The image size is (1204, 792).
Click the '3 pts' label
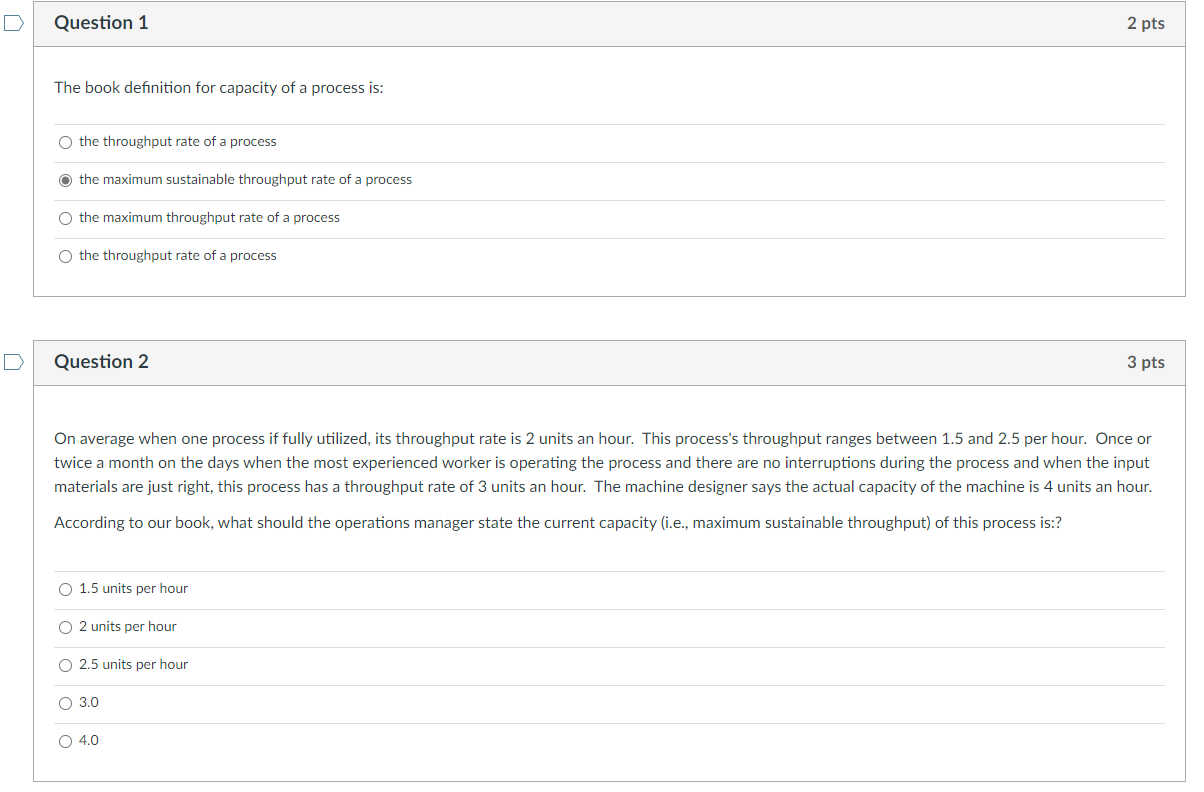point(1146,361)
